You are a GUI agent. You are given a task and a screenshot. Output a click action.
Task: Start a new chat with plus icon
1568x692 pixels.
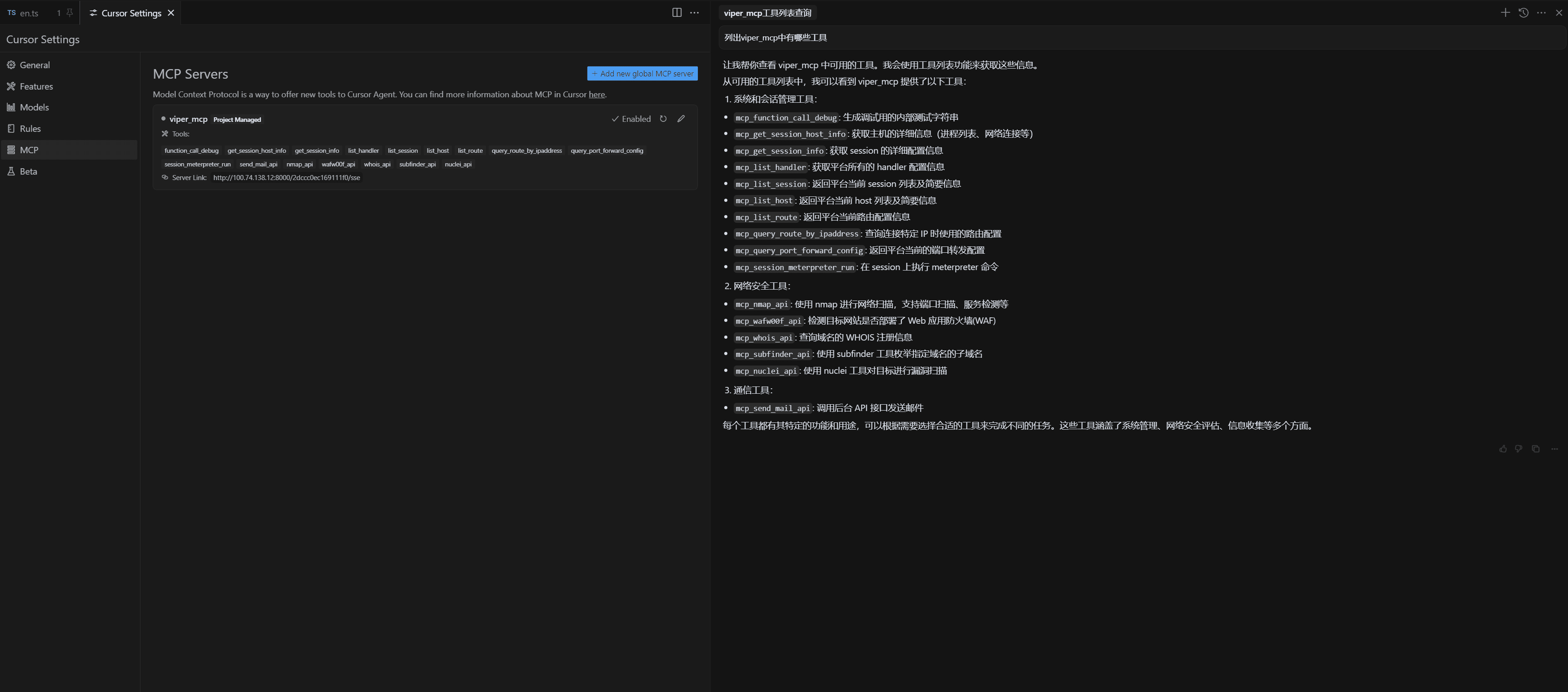pos(1505,12)
